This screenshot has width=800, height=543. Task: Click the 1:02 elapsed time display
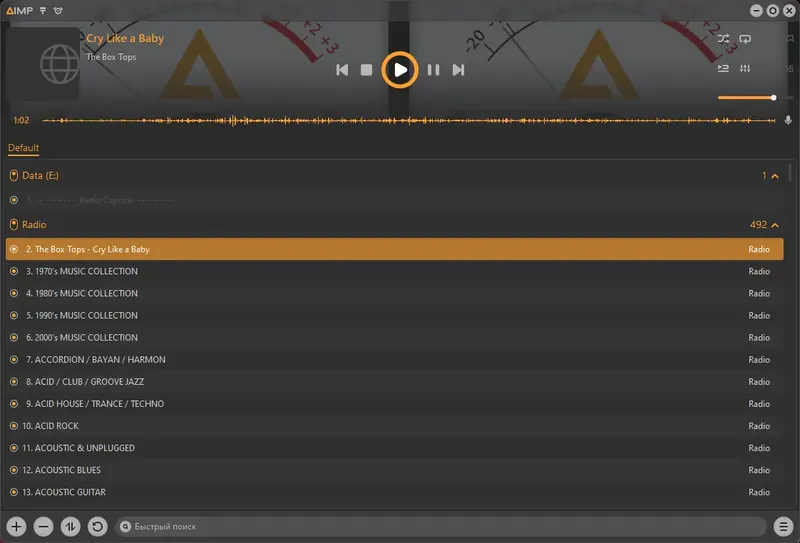pyautogui.click(x=21, y=120)
